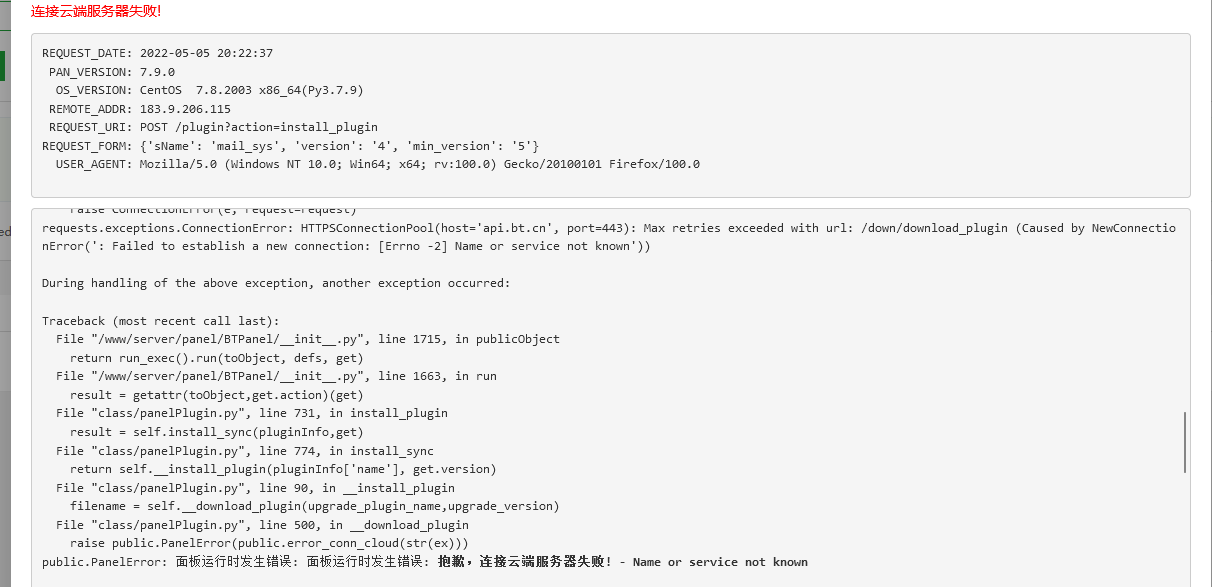Click the REMOTE_ADDR IP address 183.9.206.115

185,109
